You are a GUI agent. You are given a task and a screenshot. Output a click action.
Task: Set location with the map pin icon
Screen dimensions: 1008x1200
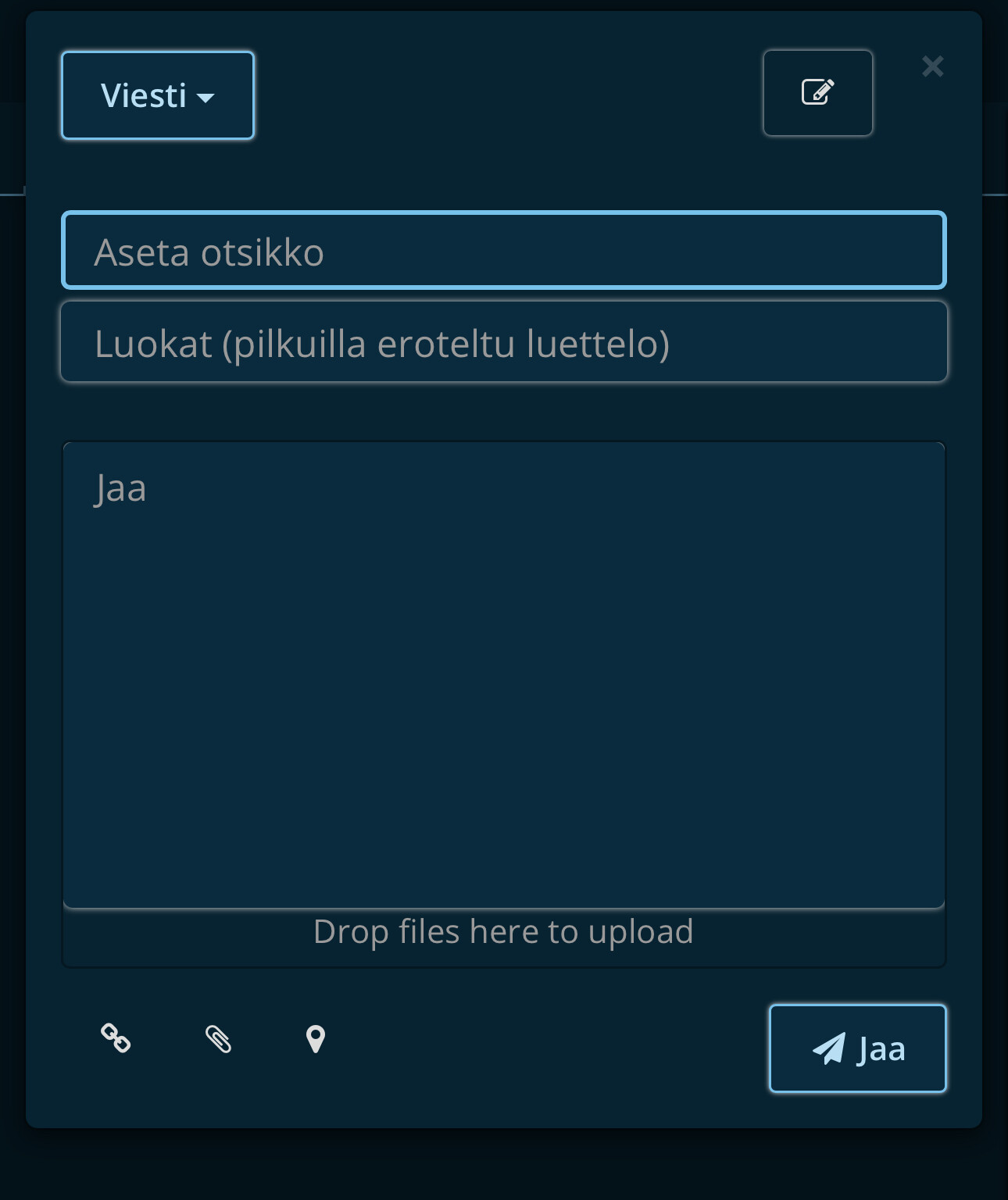point(315,1039)
